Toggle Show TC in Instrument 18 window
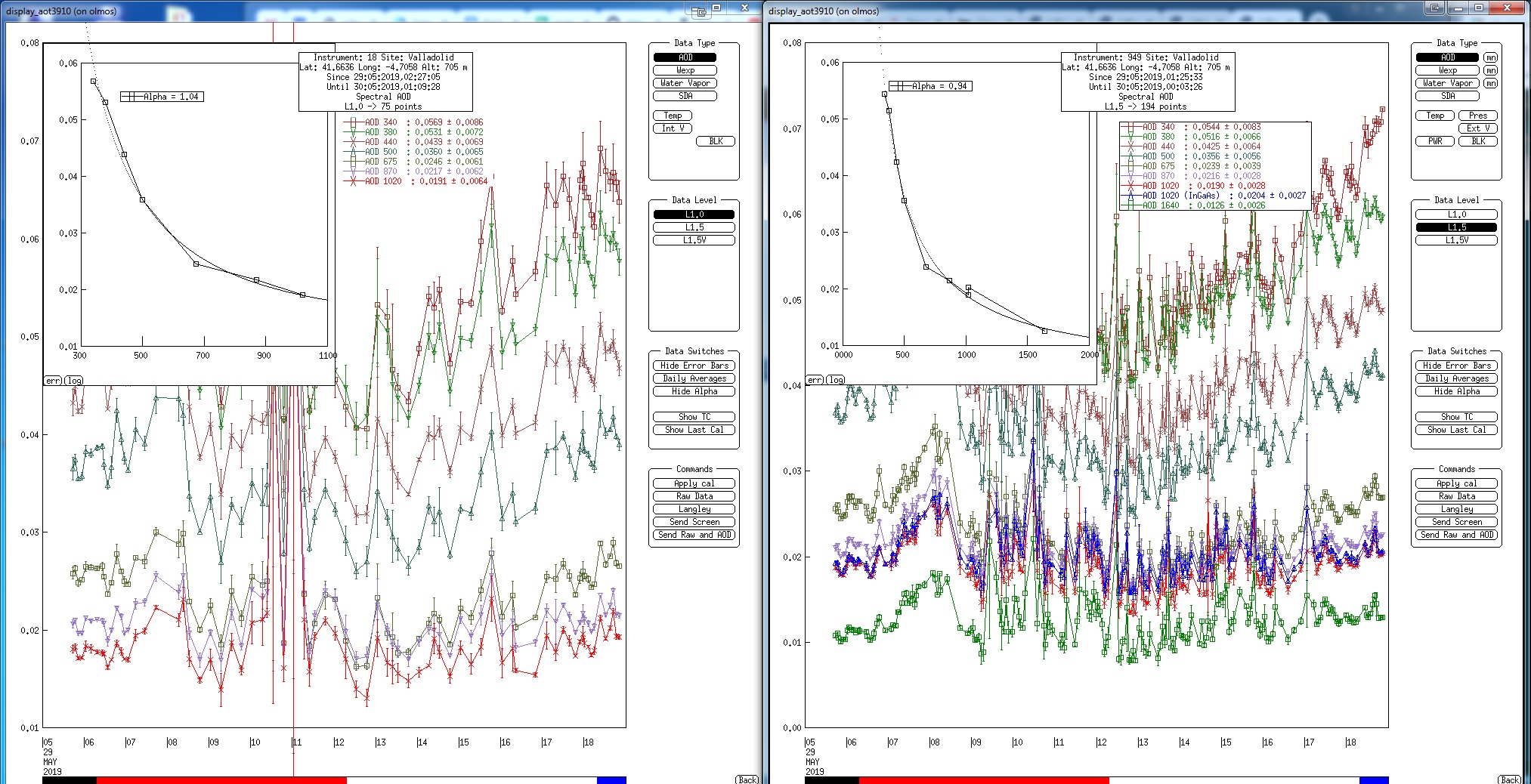Viewport: 1531px width, 784px height. pos(694,417)
